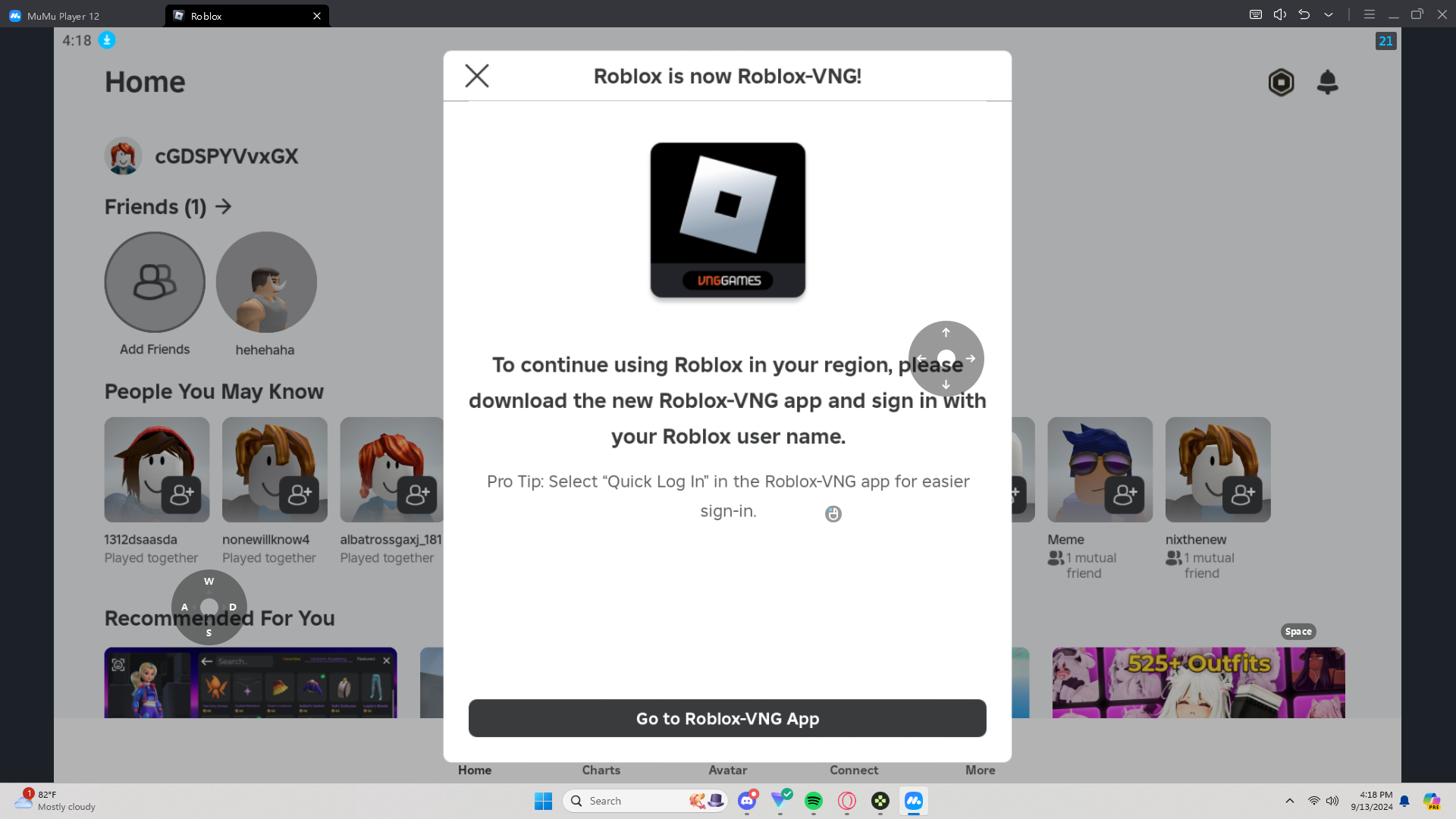This screenshot has height=819, width=1456.
Task: Click the W key on the WASD joystick
Action: pyautogui.click(x=209, y=582)
